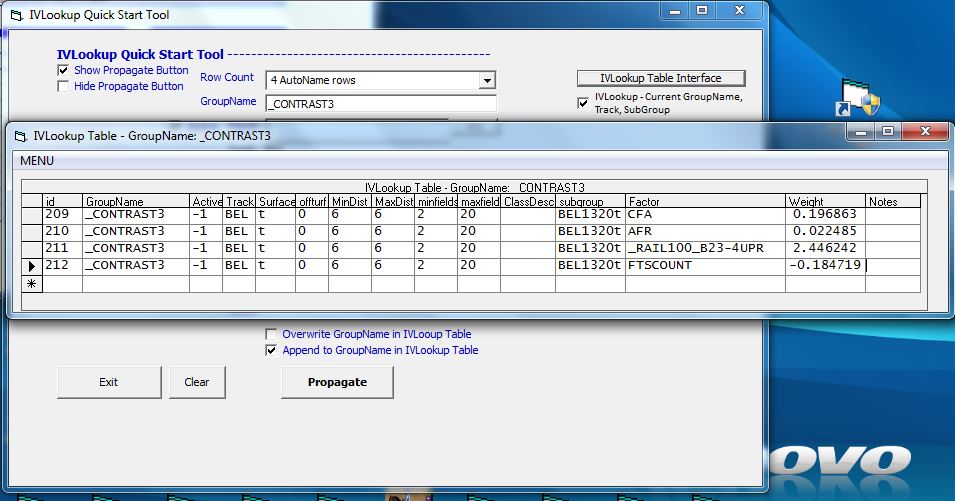Click the Notes column header
955x501 pixels.
point(892,201)
